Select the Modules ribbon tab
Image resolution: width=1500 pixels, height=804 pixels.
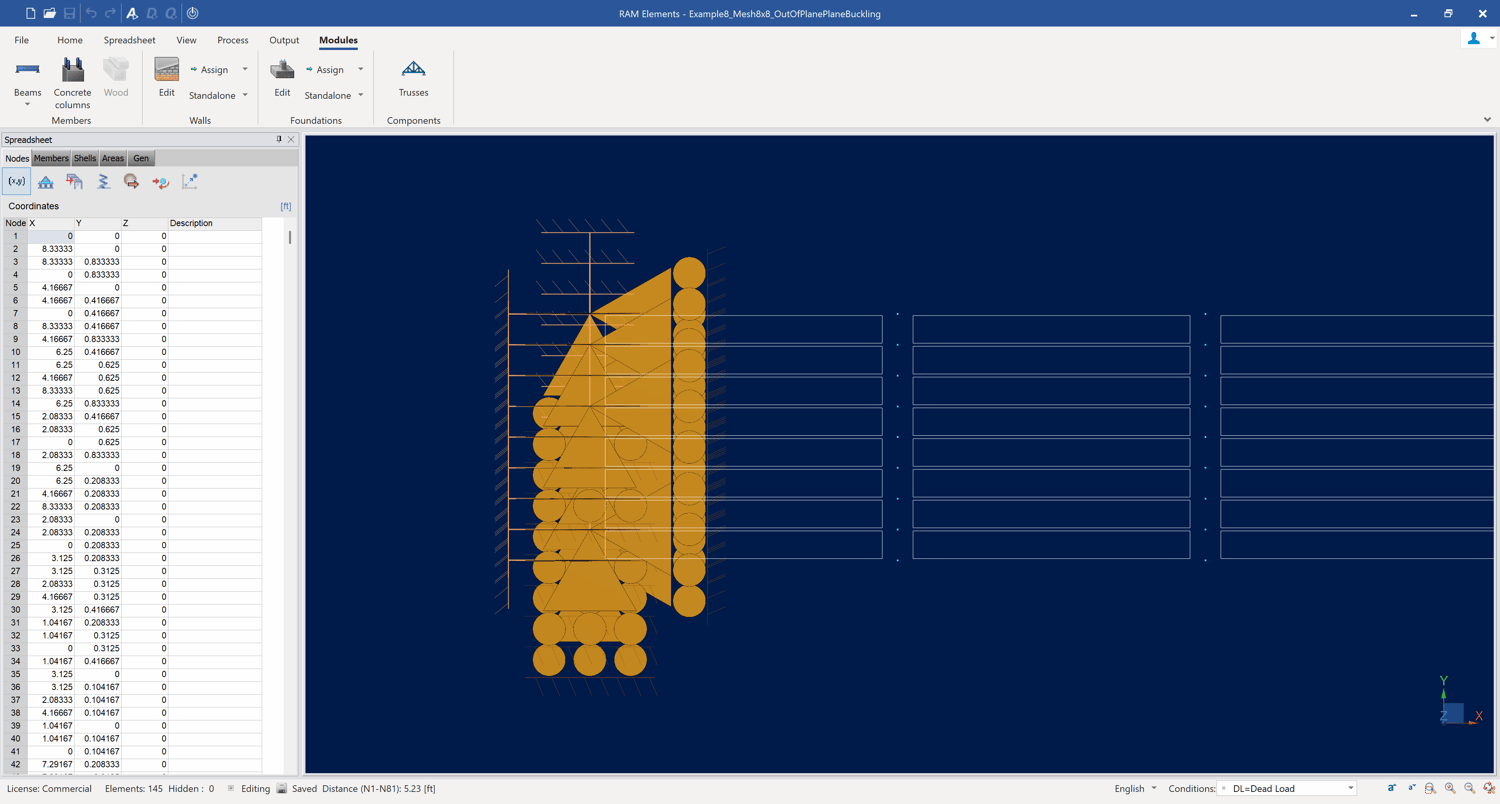pos(338,40)
